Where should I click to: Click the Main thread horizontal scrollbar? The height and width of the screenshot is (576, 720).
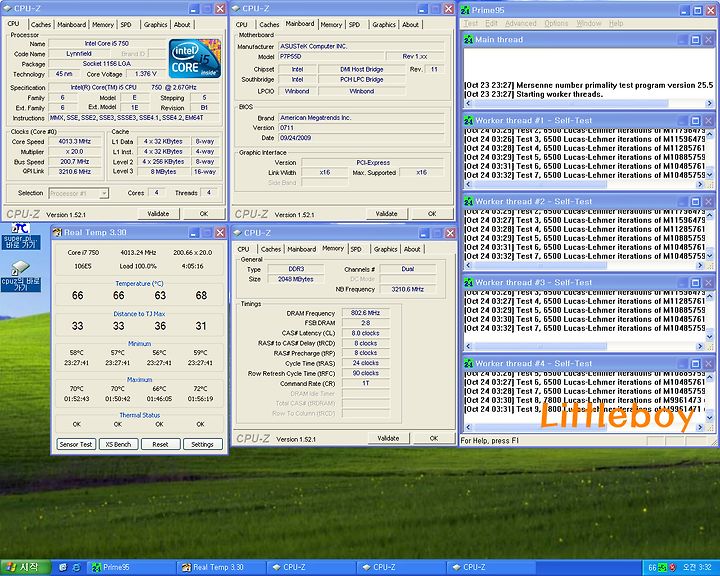click(589, 103)
